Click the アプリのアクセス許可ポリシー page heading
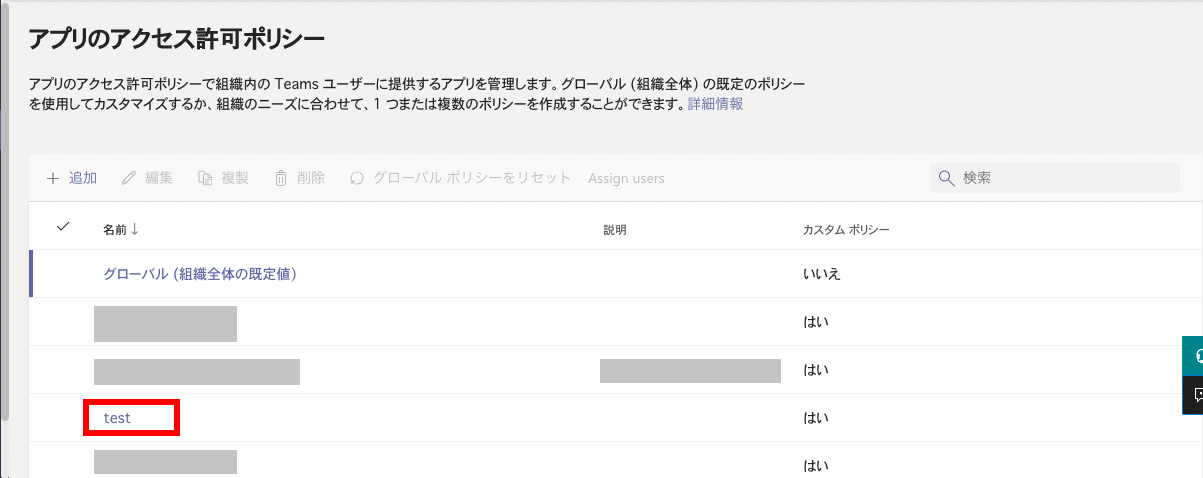The width and height of the screenshot is (1203, 478). (176, 39)
